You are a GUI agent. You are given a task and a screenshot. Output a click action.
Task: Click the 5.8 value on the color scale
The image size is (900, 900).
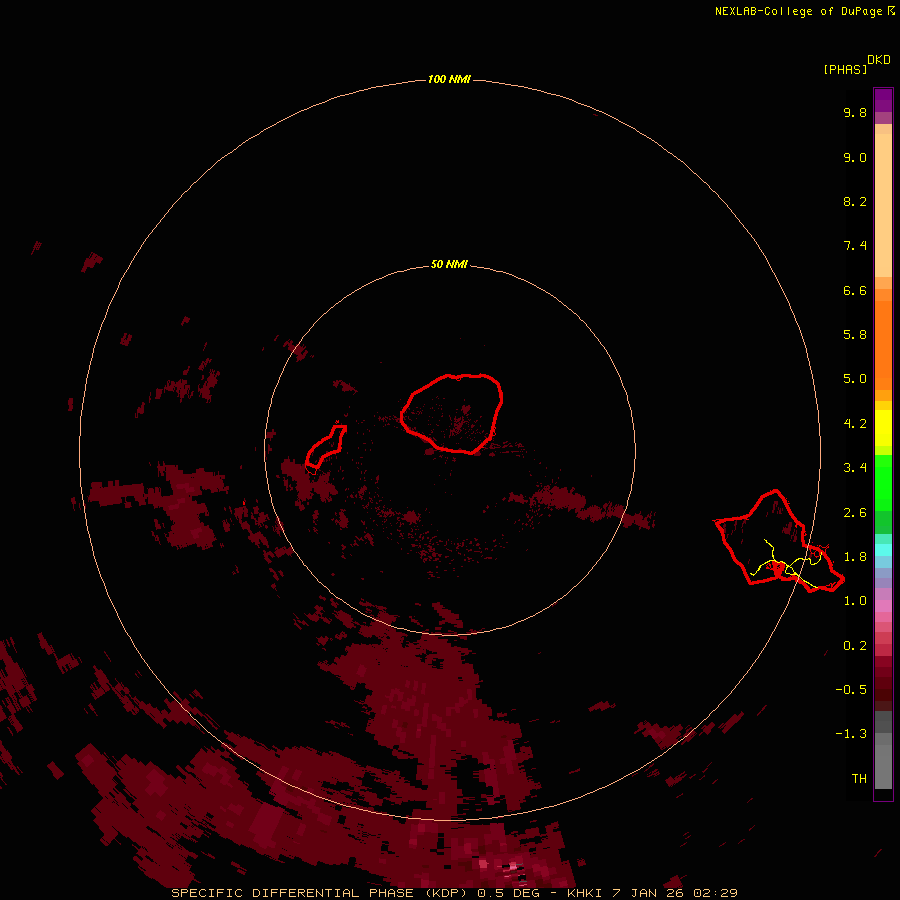(855, 335)
